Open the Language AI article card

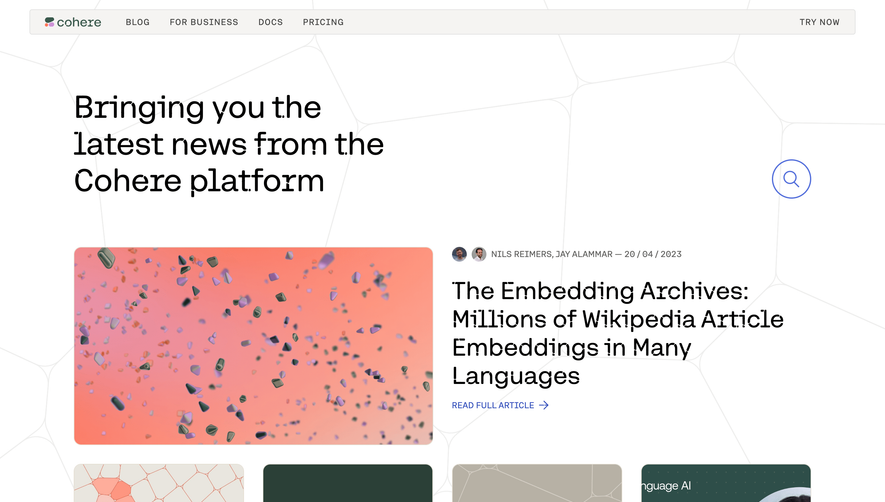[726, 483]
